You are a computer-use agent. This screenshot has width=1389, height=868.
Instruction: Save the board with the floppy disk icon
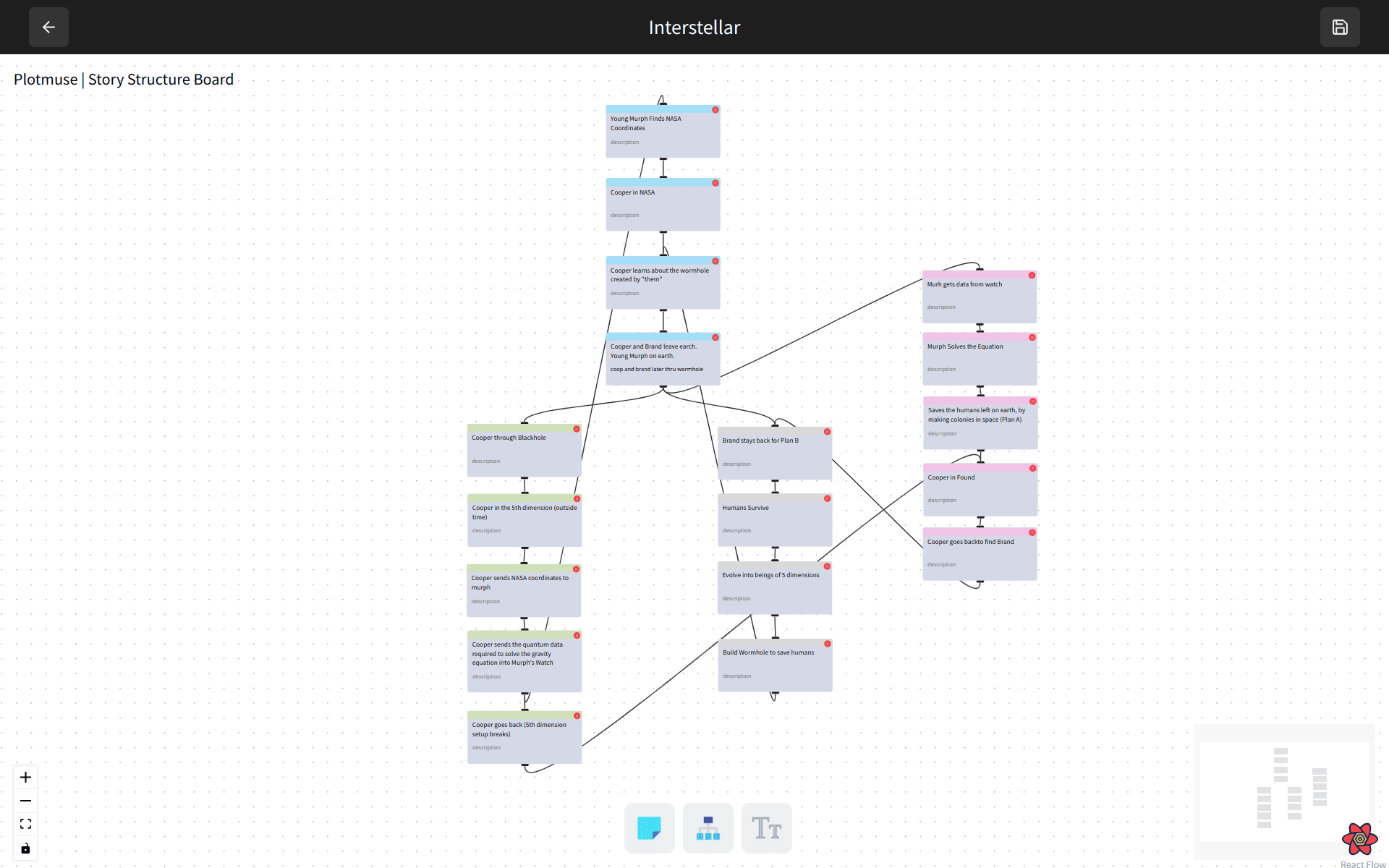[x=1340, y=27]
